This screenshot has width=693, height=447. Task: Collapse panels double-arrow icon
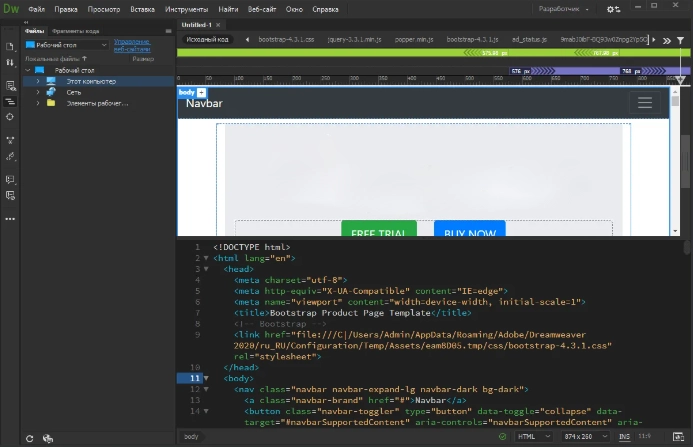26,22
